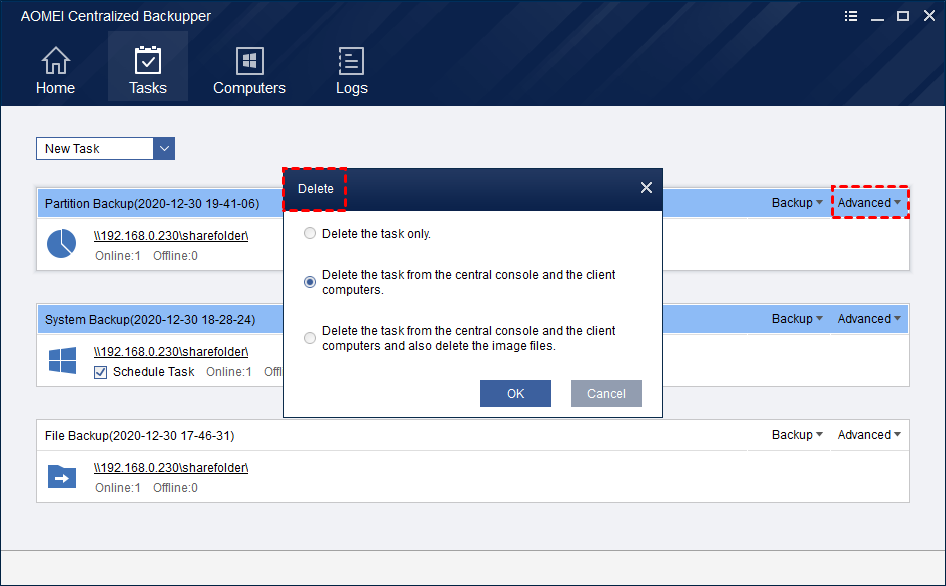Uncheck the Schedule Task checkbox

101,372
